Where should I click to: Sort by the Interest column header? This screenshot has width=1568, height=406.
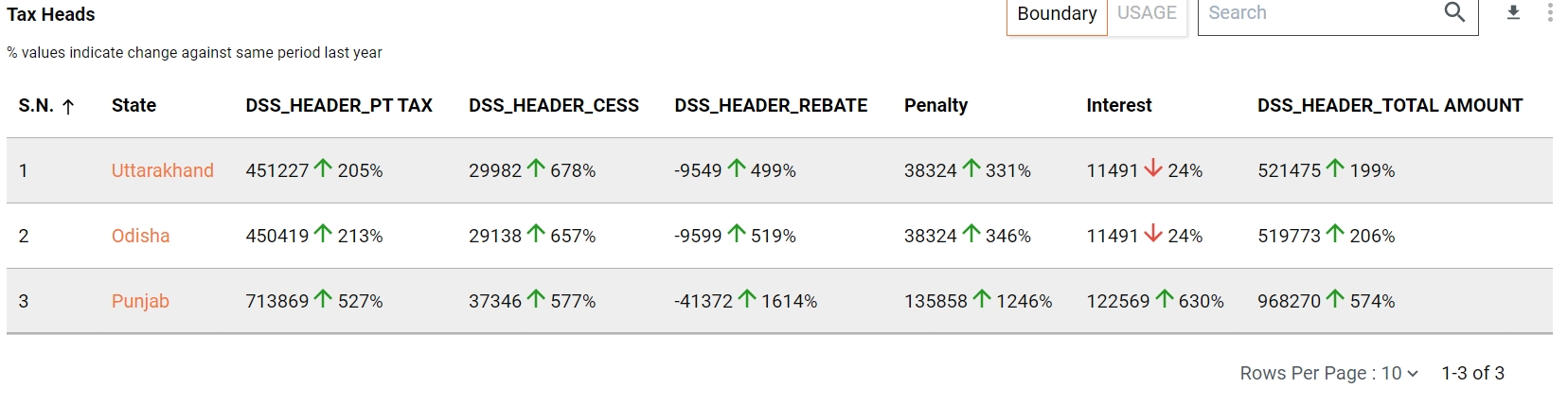coord(1118,105)
